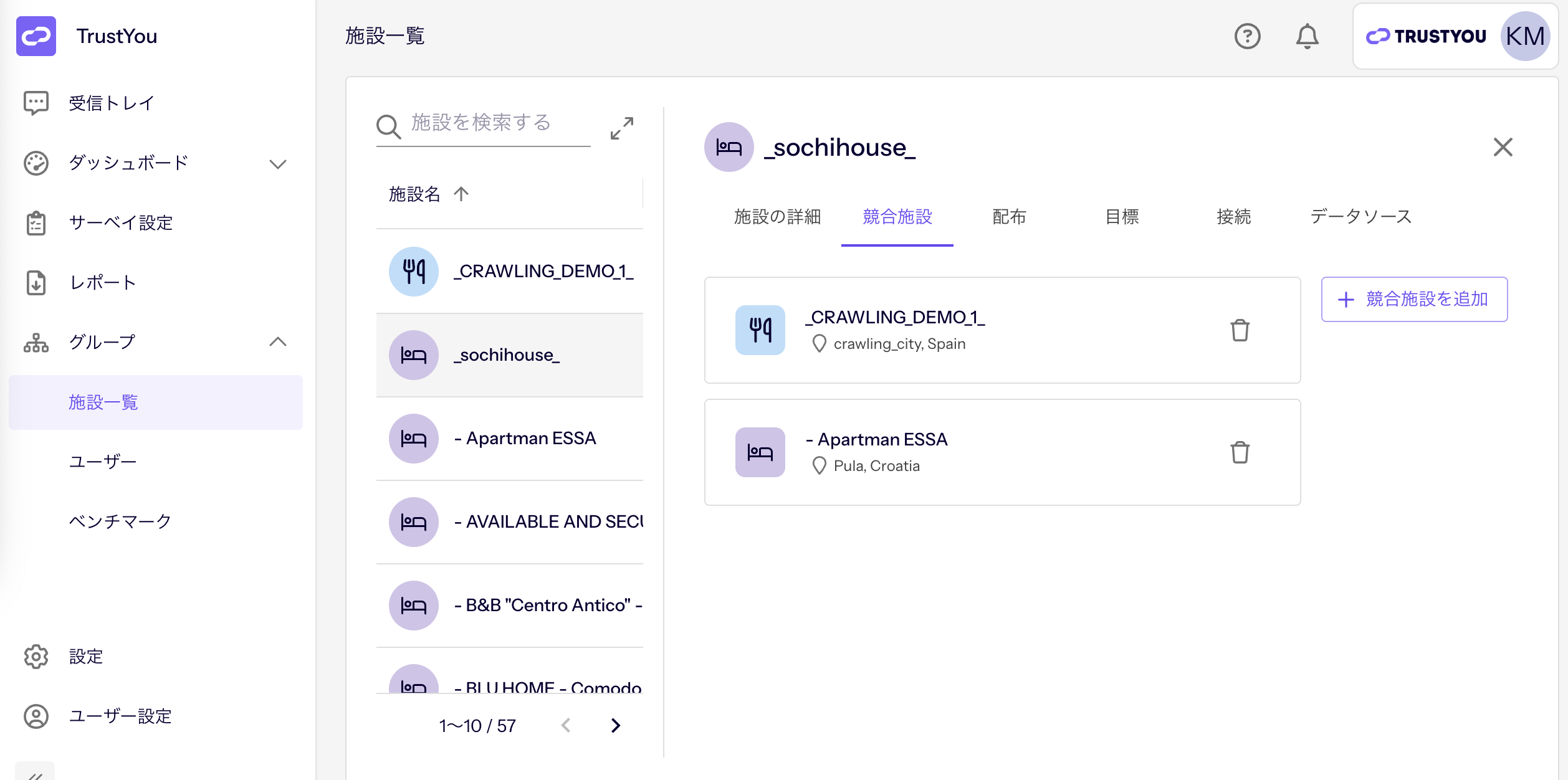Open notifications bell icon
This screenshot has width=1568, height=780.
coord(1307,36)
